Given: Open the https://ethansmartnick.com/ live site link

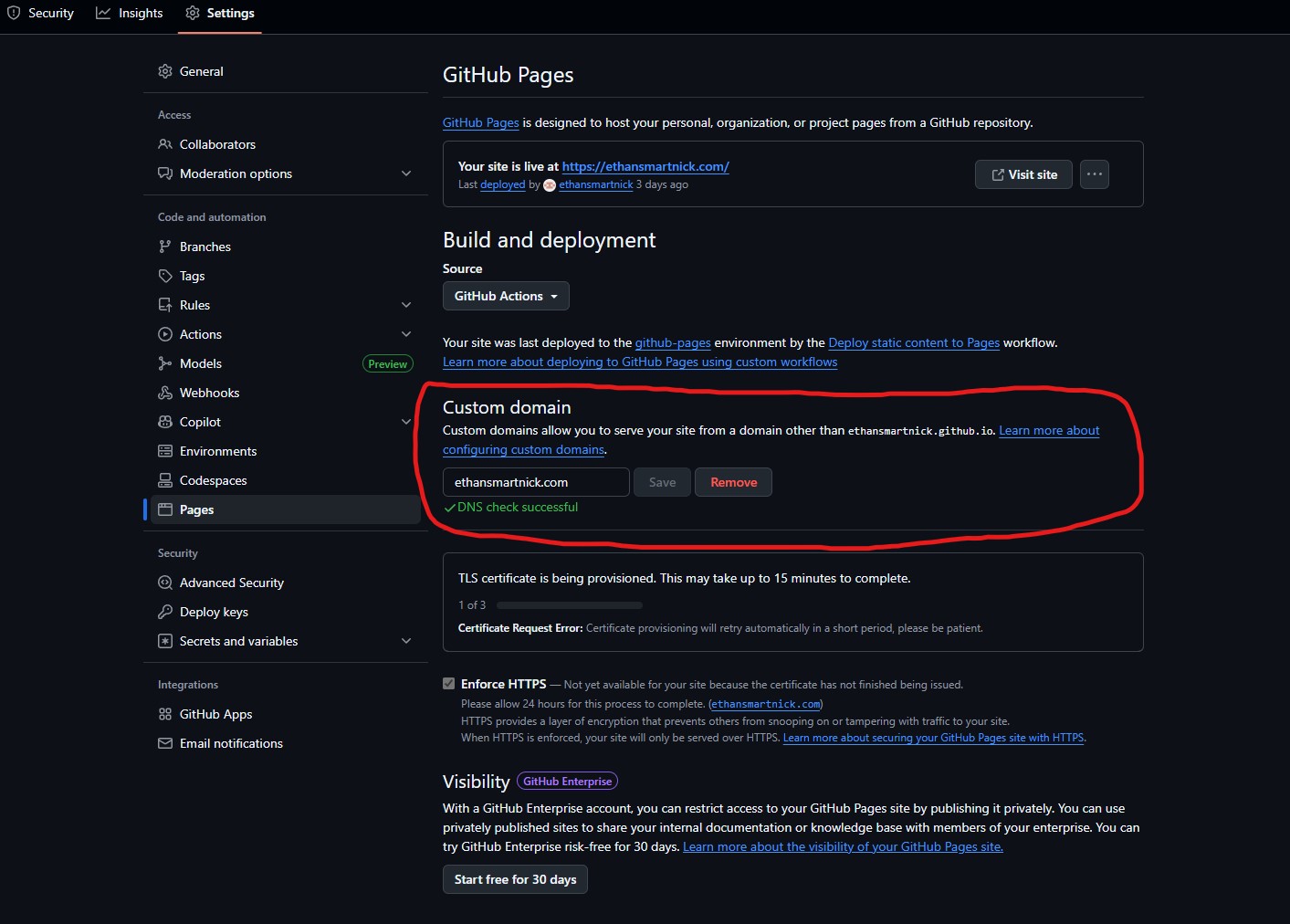Looking at the screenshot, I should click(645, 166).
